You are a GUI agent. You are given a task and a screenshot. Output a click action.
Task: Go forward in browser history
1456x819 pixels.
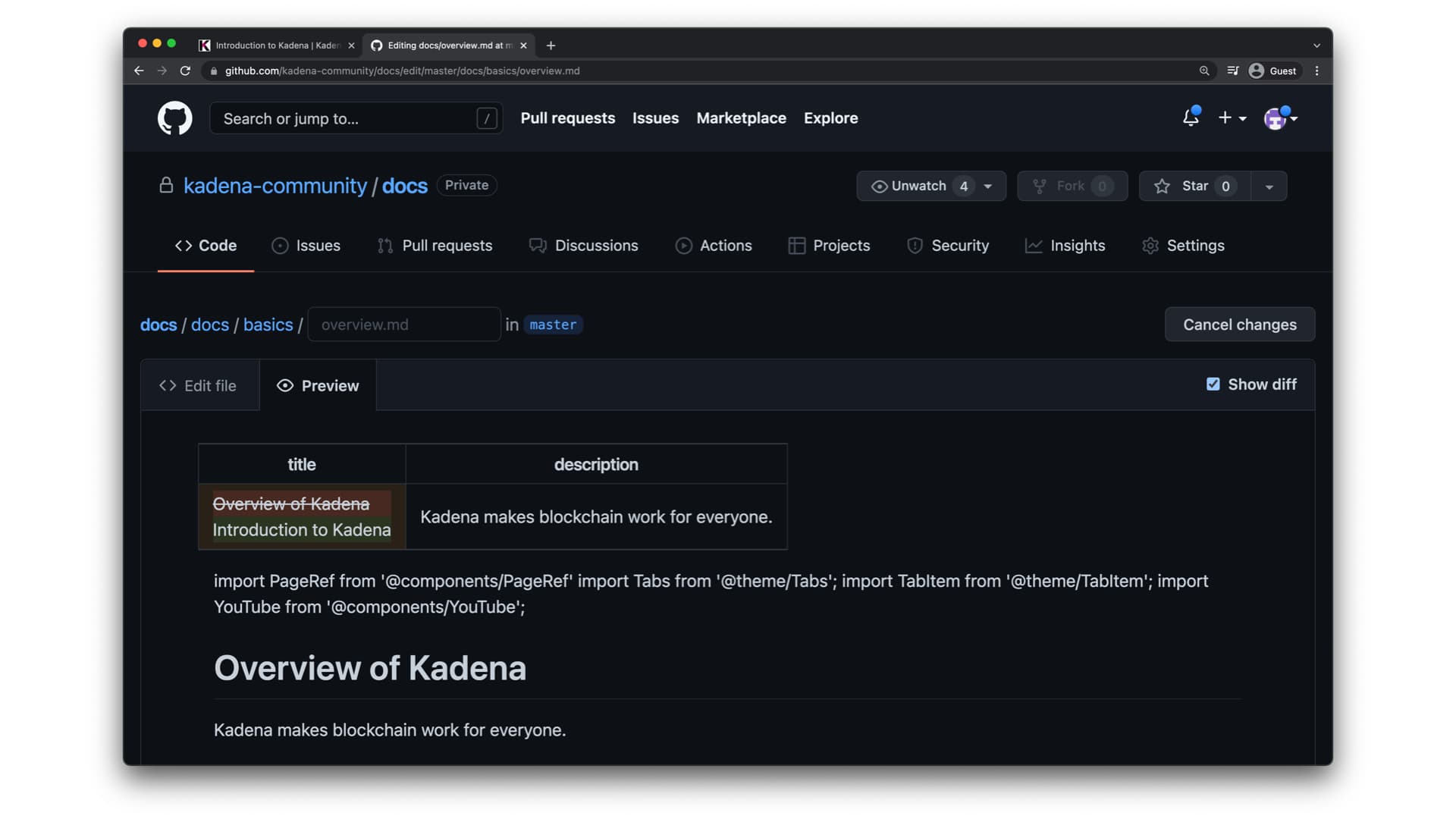tap(162, 71)
